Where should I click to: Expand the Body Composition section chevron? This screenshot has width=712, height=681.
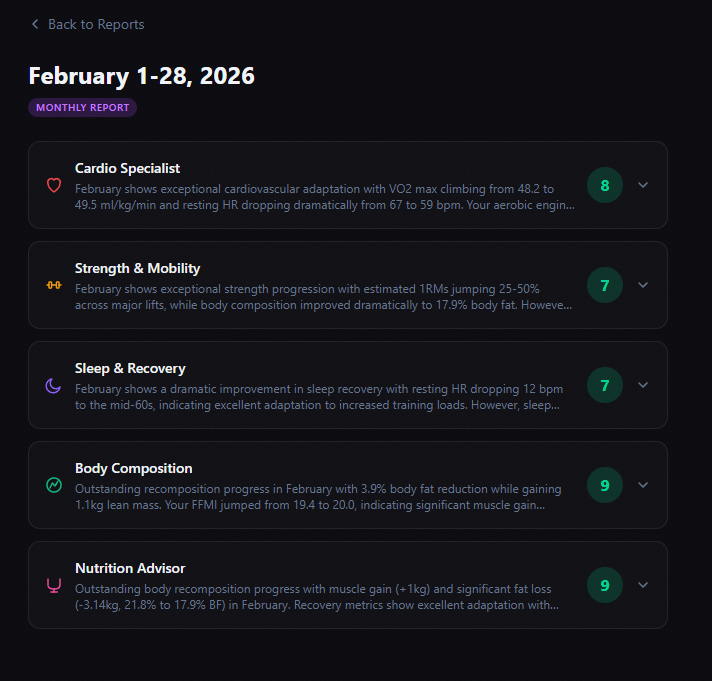click(x=643, y=485)
